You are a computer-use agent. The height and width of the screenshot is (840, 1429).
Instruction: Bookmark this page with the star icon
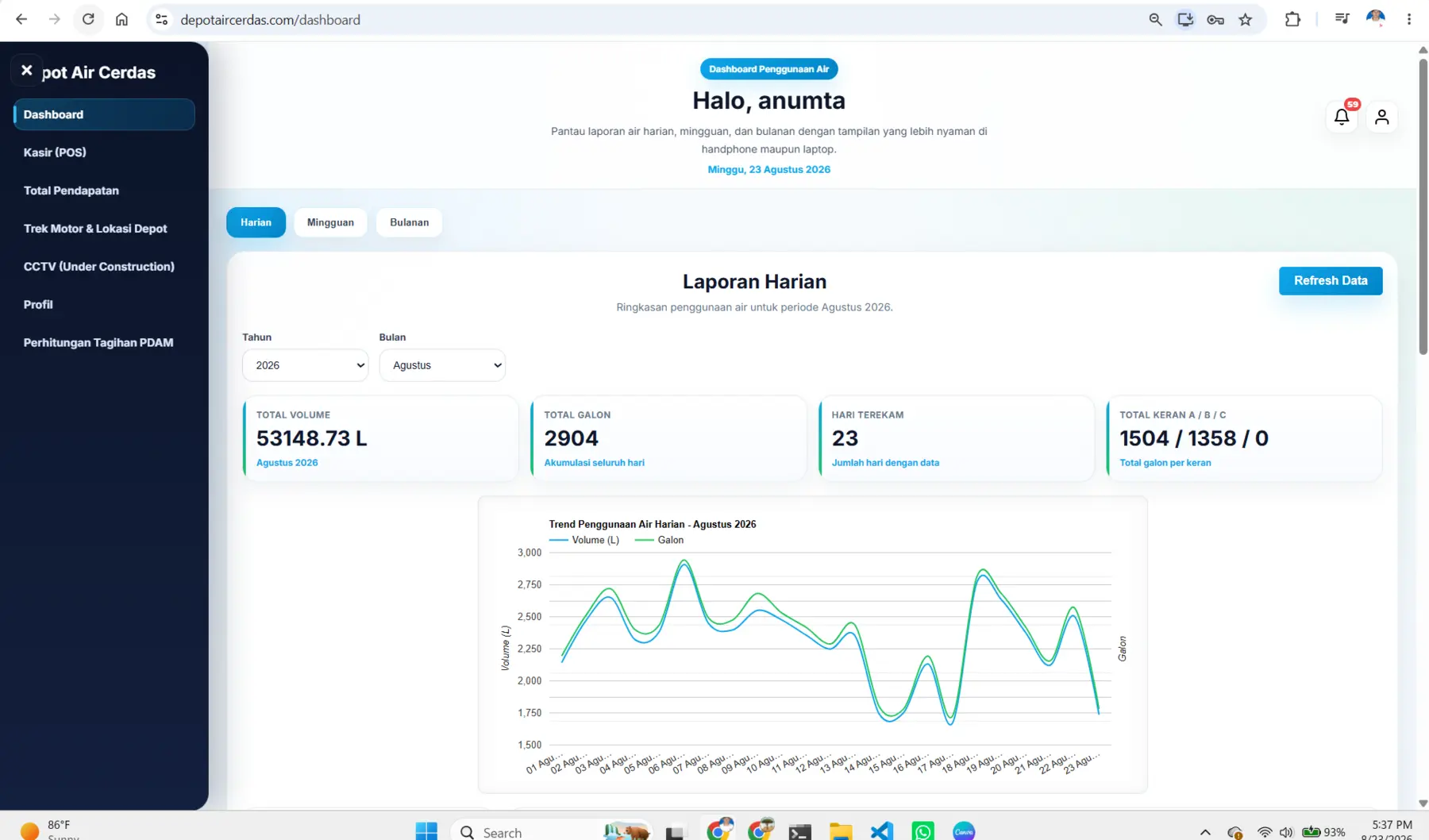(1246, 19)
